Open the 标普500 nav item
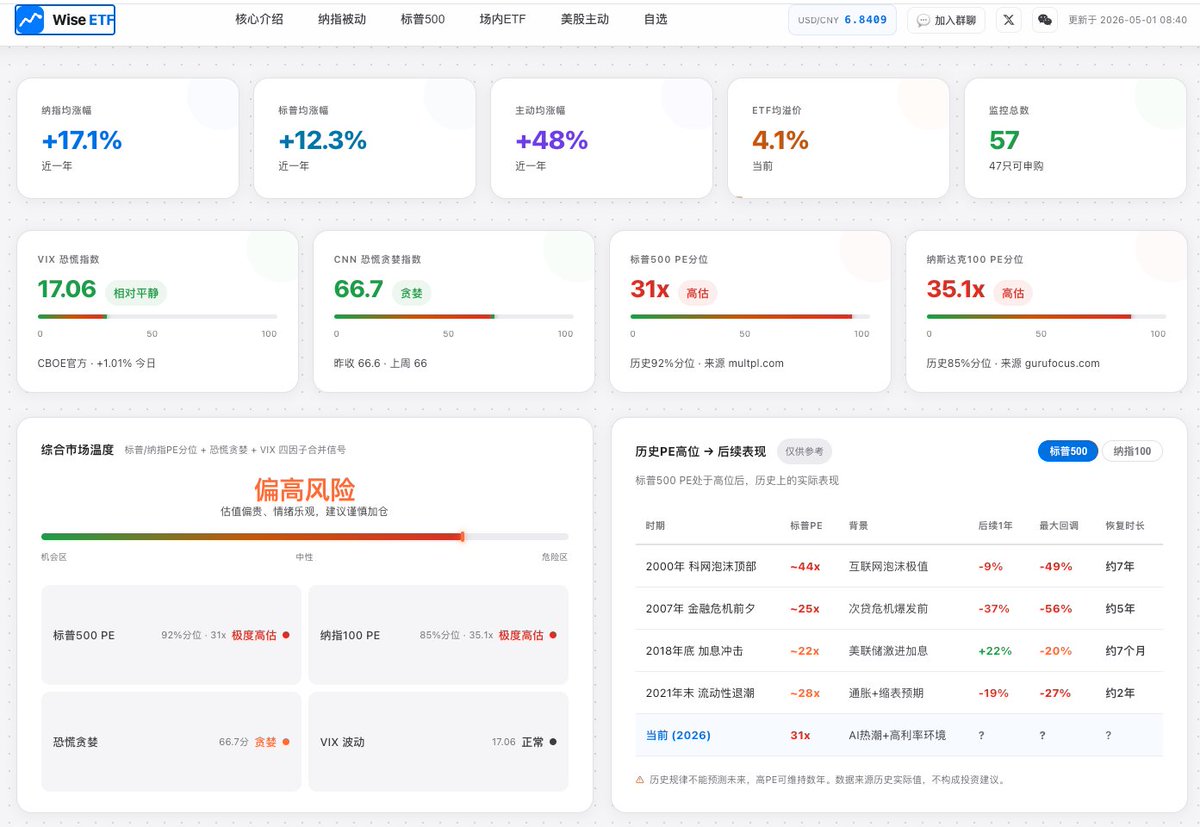Viewport: 1200px width, 827px height. point(422,19)
